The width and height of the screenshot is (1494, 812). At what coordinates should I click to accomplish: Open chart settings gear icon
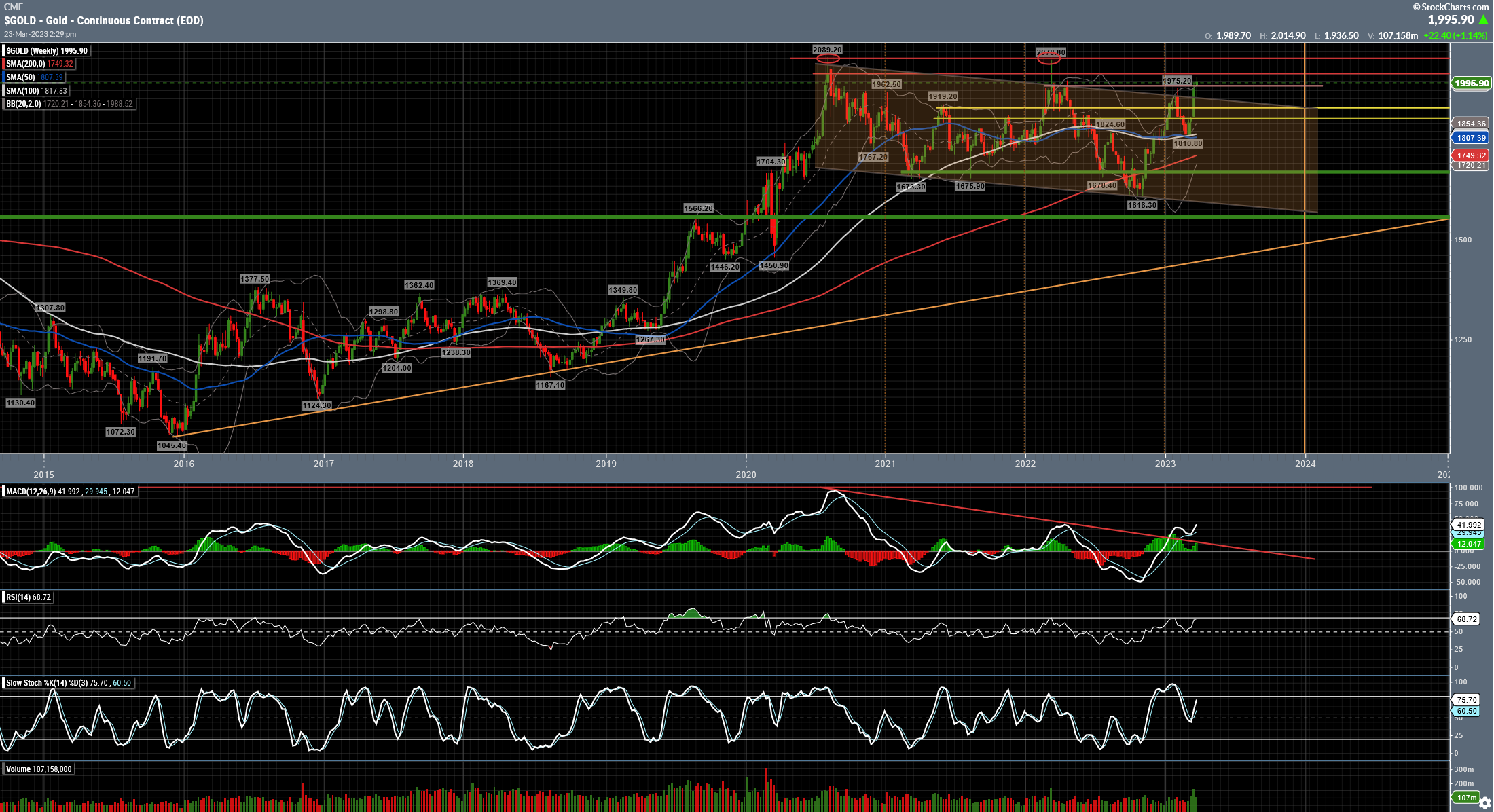coord(1484,803)
